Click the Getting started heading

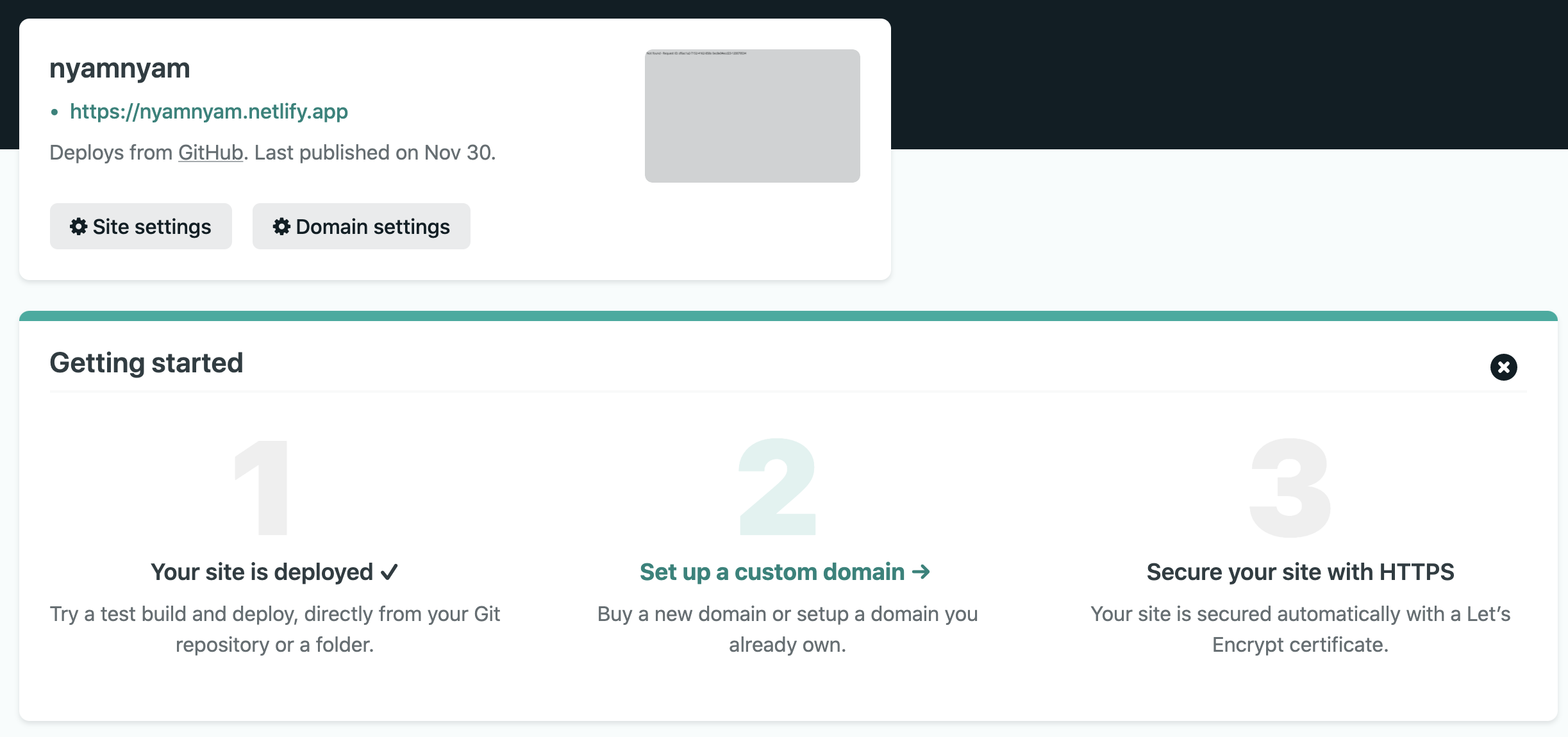click(x=146, y=363)
